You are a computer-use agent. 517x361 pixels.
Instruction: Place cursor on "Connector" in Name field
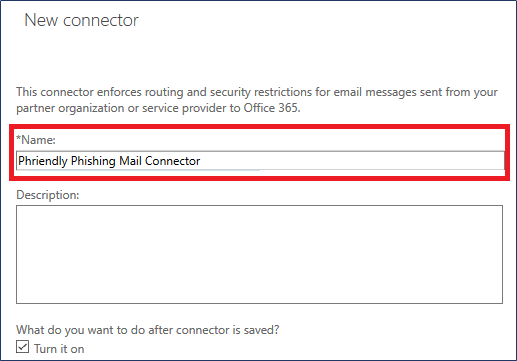click(x=172, y=161)
